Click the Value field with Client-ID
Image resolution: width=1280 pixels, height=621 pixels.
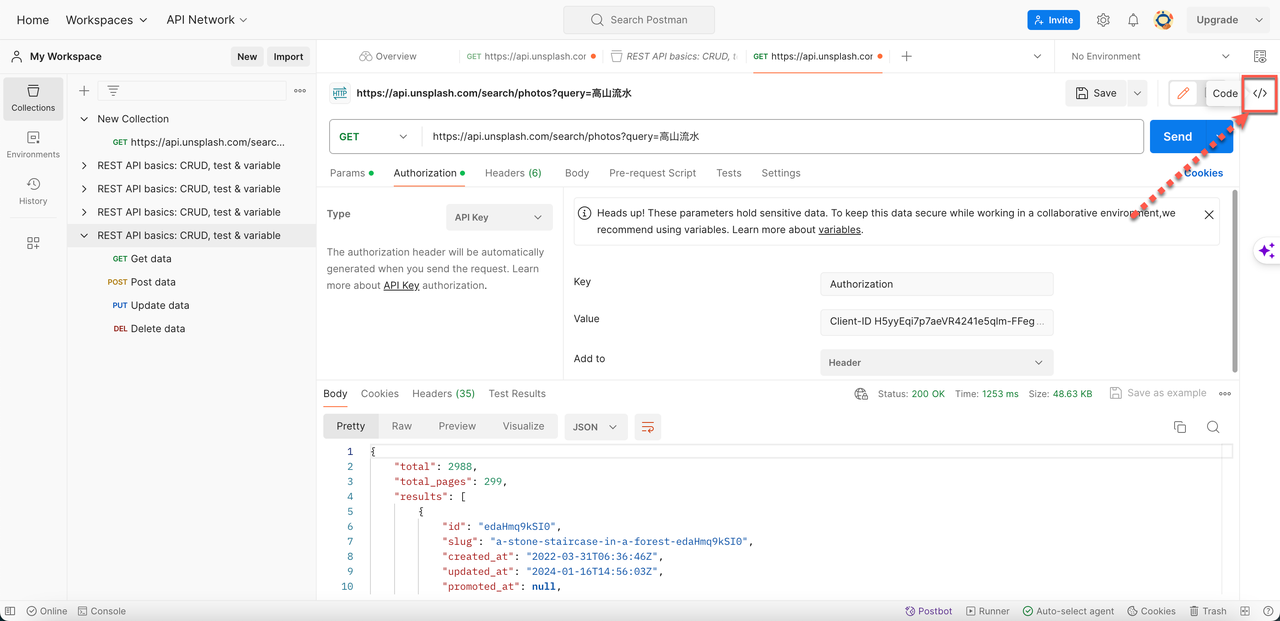(x=936, y=322)
